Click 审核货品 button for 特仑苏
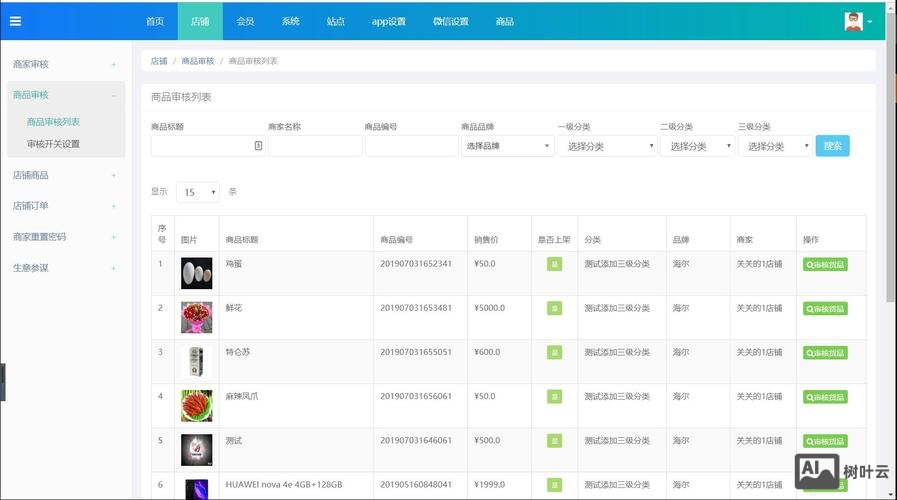Image resolution: width=897 pixels, height=500 pixels. [x=825, y=353]
